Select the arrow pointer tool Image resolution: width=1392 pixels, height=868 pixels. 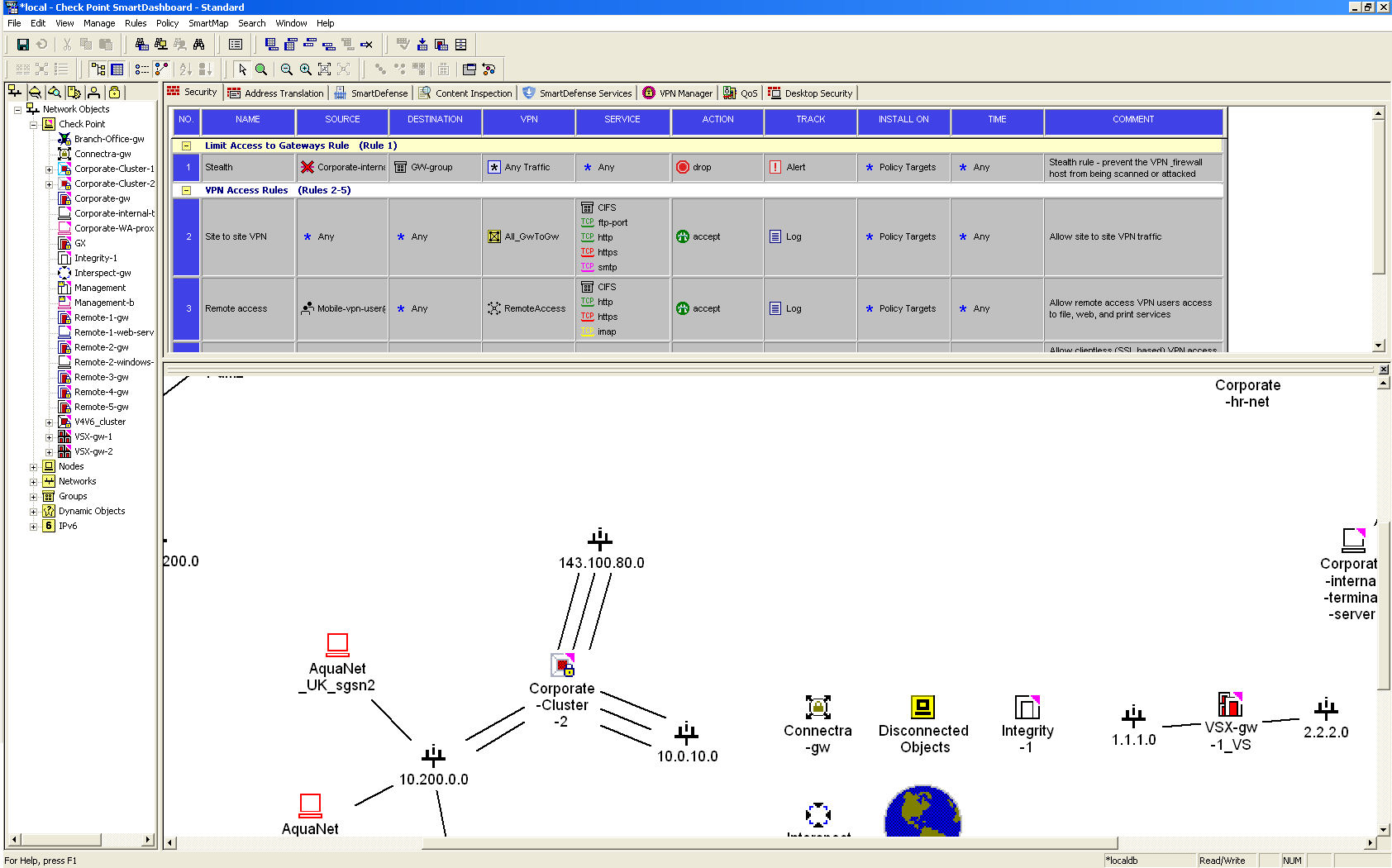click(x=242, y=69)
